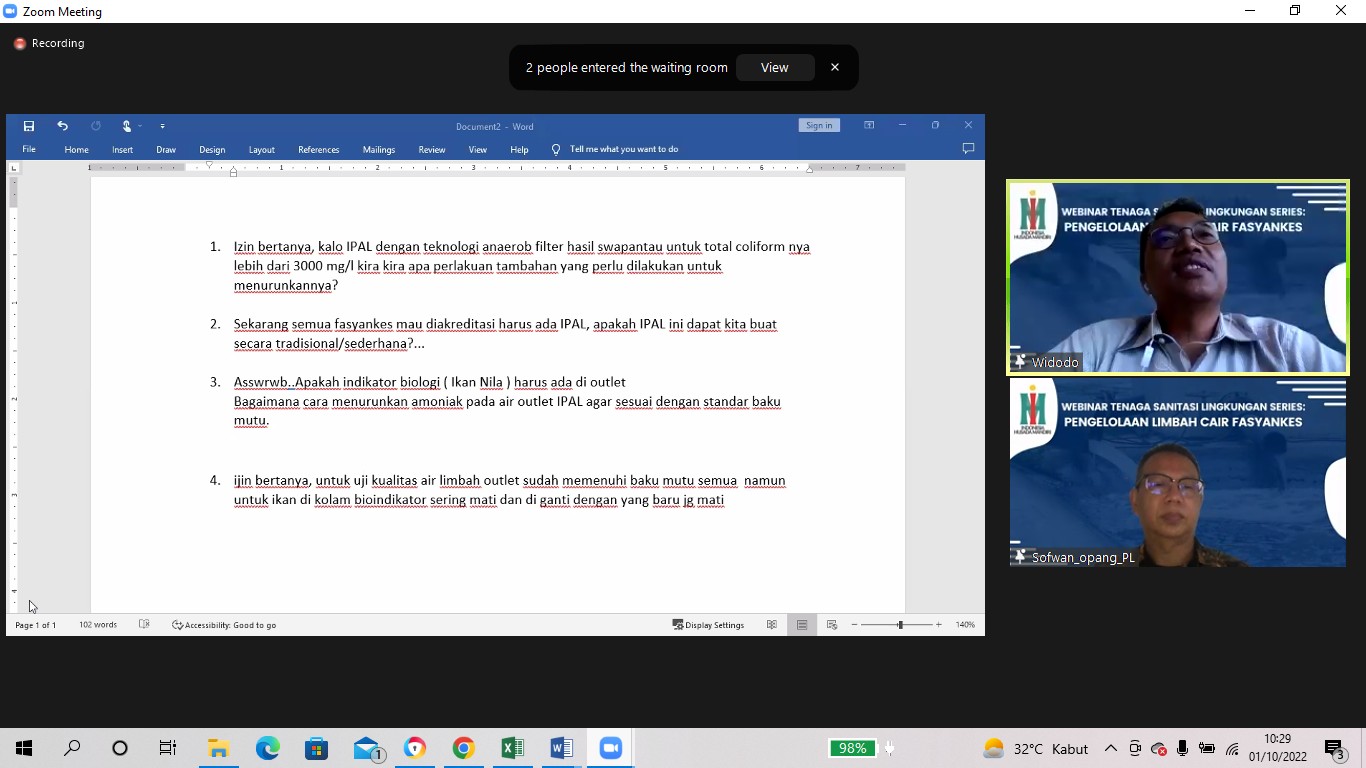Open Excel from the Windows taskbar
This screenshot has height=768, width=1366.
coord(512,748)
